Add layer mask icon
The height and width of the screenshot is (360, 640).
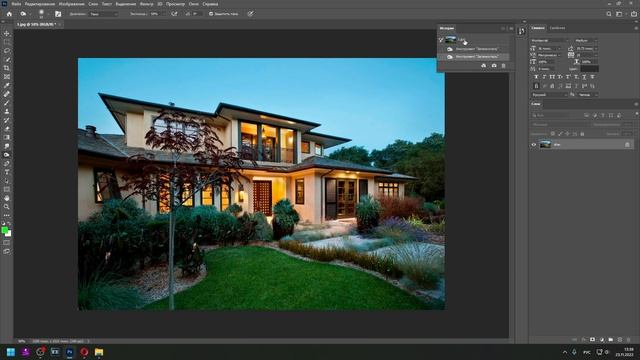coord(592,340)
